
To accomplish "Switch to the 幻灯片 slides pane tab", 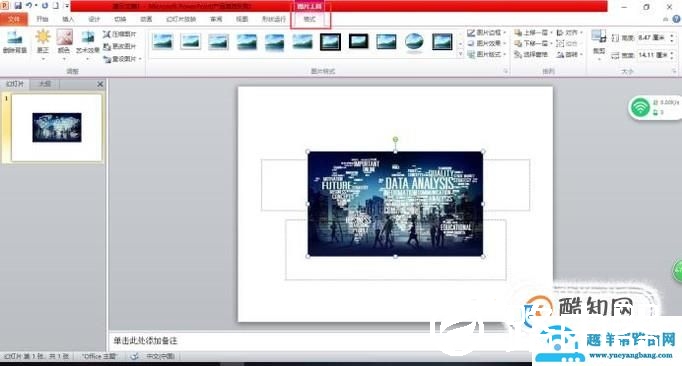I will coord(15,84).
